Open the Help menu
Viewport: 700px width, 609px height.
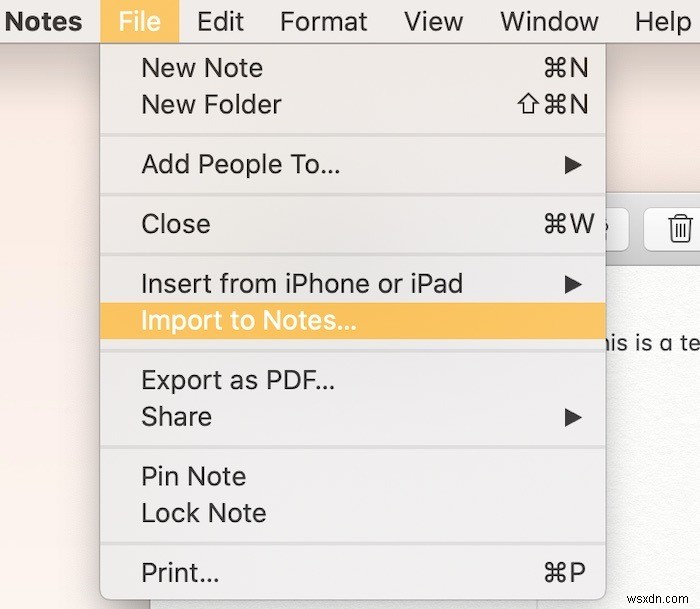pos(662,21)
